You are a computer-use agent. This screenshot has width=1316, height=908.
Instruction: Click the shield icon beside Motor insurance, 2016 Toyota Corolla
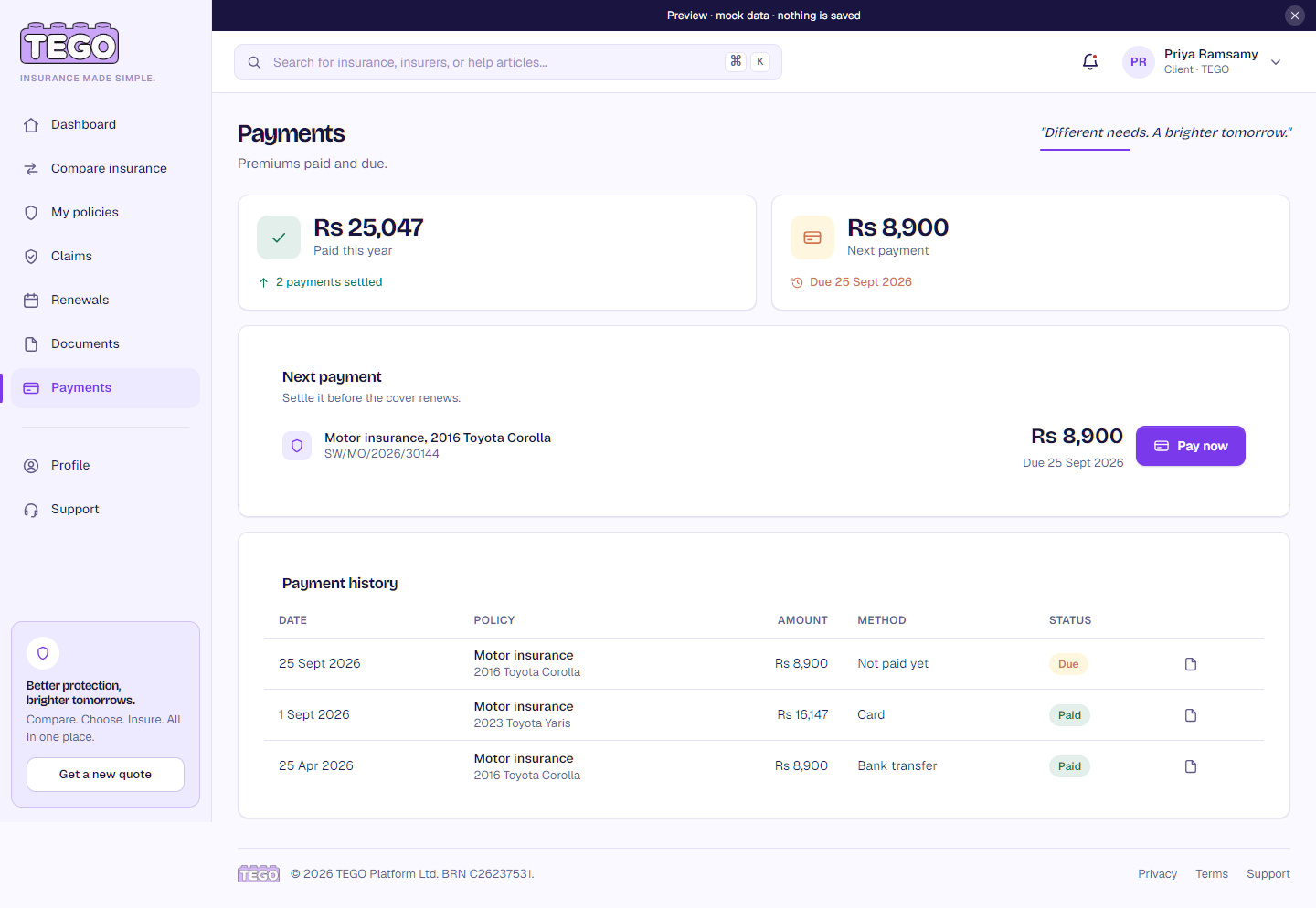tap(297, 446)
